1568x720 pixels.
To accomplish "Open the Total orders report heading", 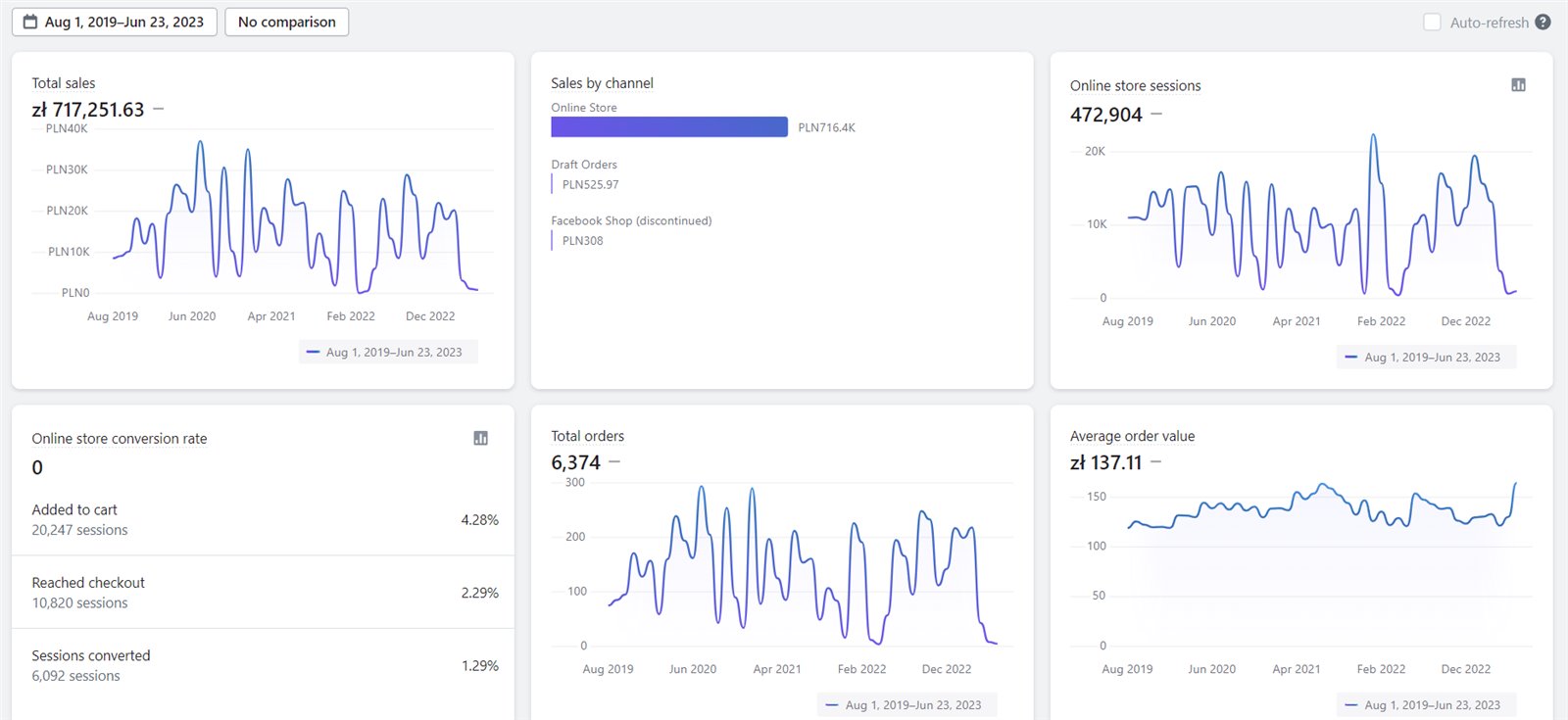I will tap(587, 436).
